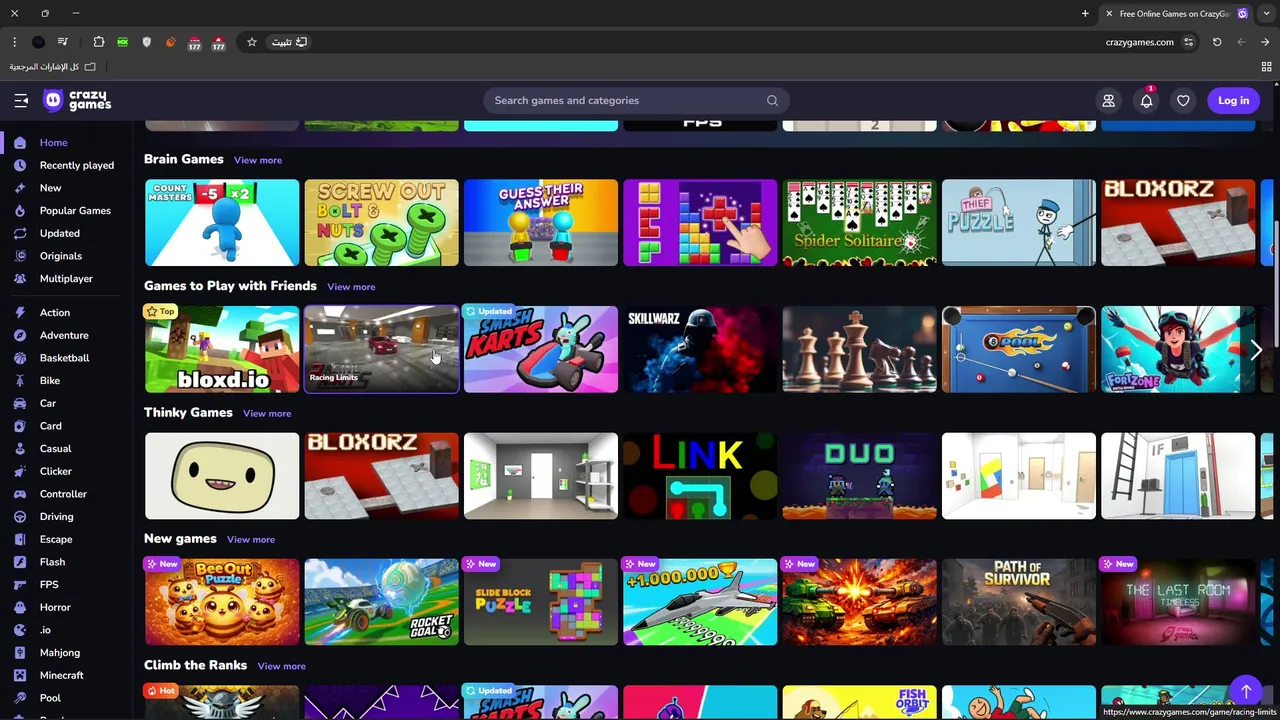Click the Popular Games flame icon
Image resolution: width=1280 pixels, height=720 pixels.
[x=20, y=211]
